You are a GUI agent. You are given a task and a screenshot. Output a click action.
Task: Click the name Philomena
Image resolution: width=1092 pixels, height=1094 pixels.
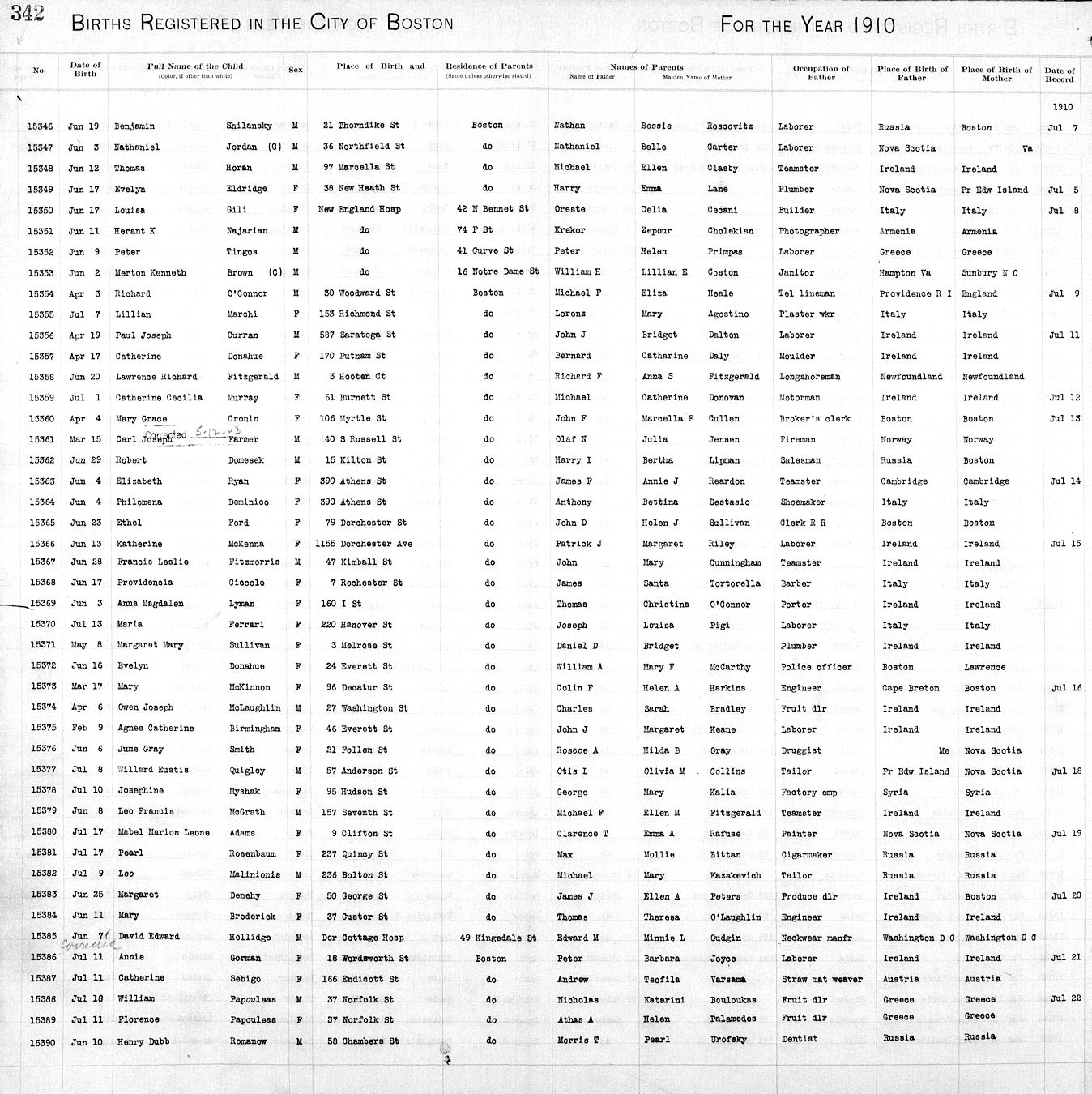pos(139,502)
